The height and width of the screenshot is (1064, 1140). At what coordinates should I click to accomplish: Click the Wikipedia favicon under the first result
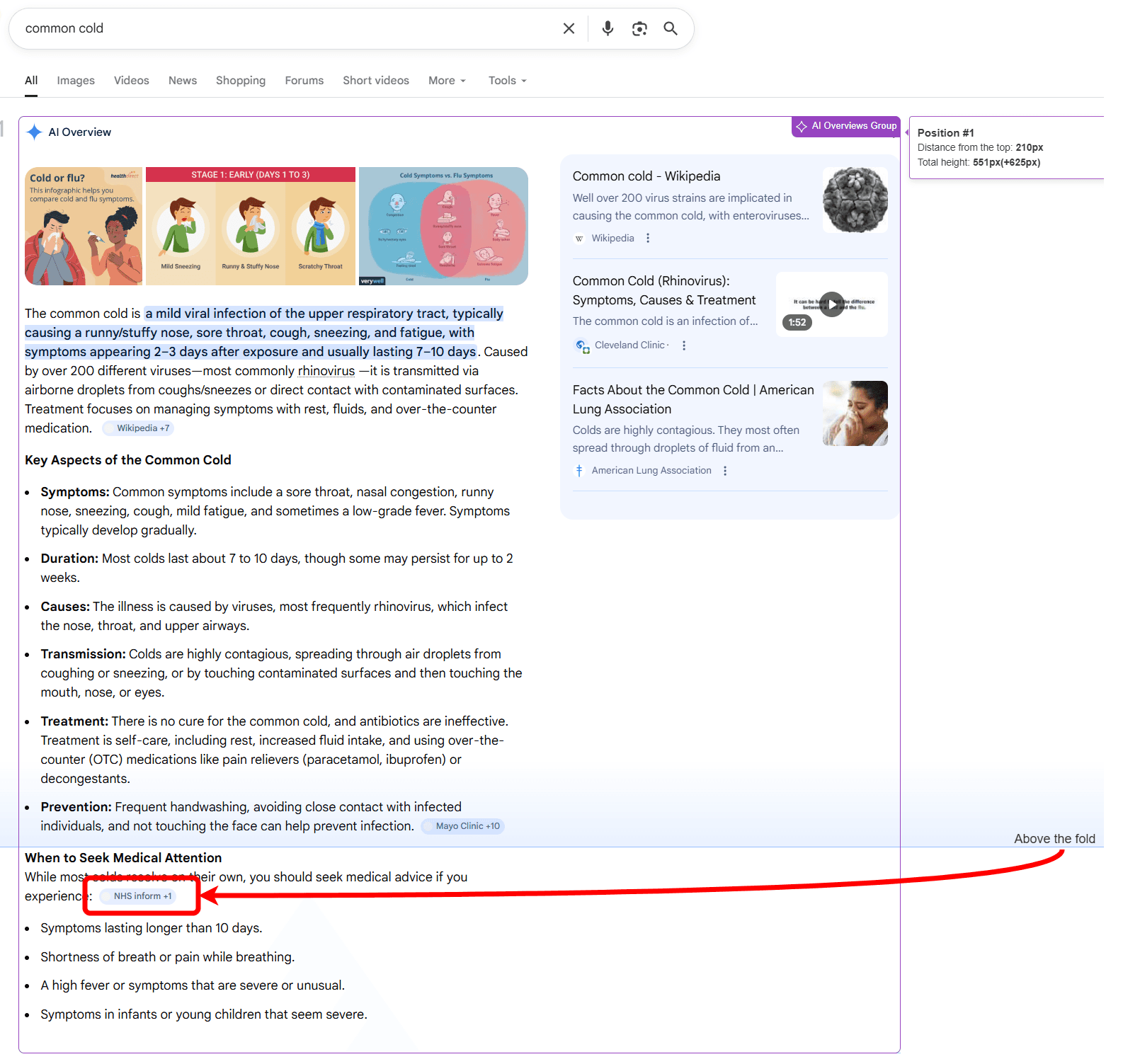579,239
